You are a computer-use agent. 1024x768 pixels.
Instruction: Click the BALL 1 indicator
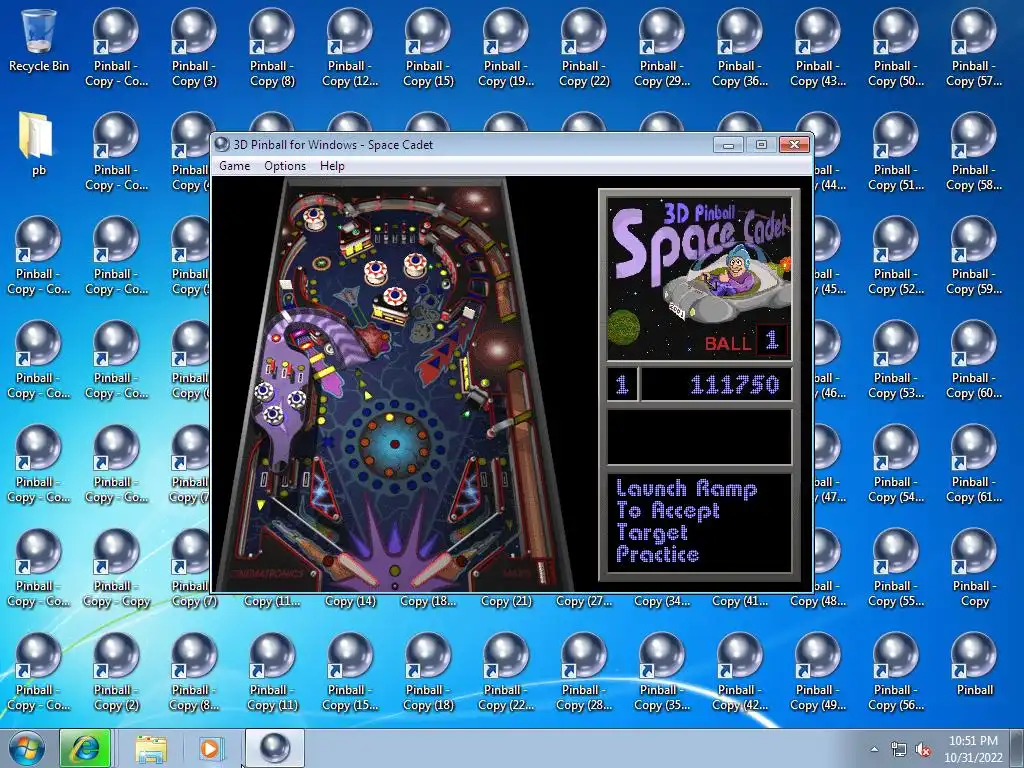tap(745, 341)
